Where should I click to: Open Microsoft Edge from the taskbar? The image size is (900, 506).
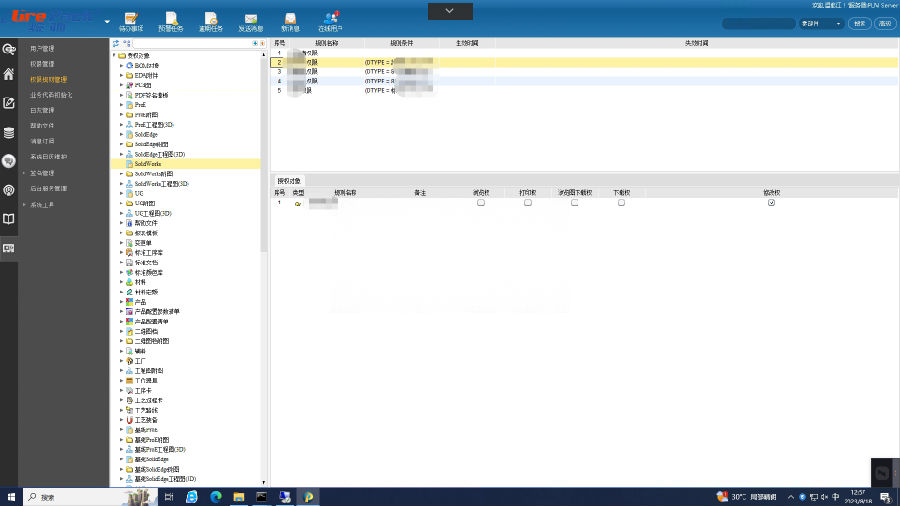pos(191,496)
